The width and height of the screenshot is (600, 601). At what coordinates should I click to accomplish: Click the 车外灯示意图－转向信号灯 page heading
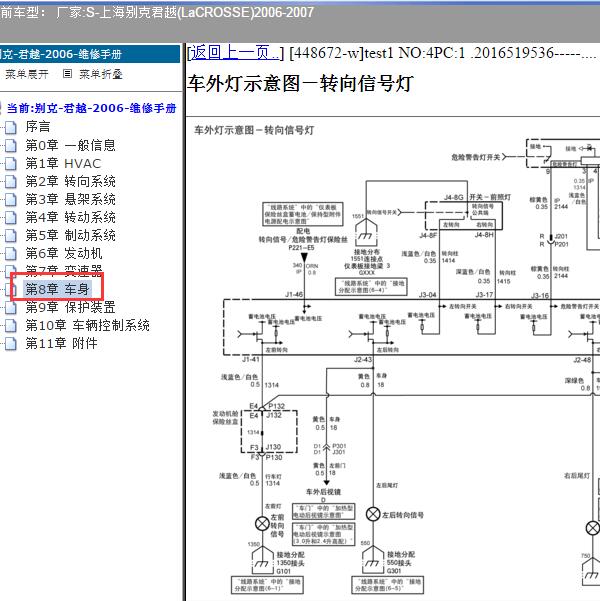(300, 83)
